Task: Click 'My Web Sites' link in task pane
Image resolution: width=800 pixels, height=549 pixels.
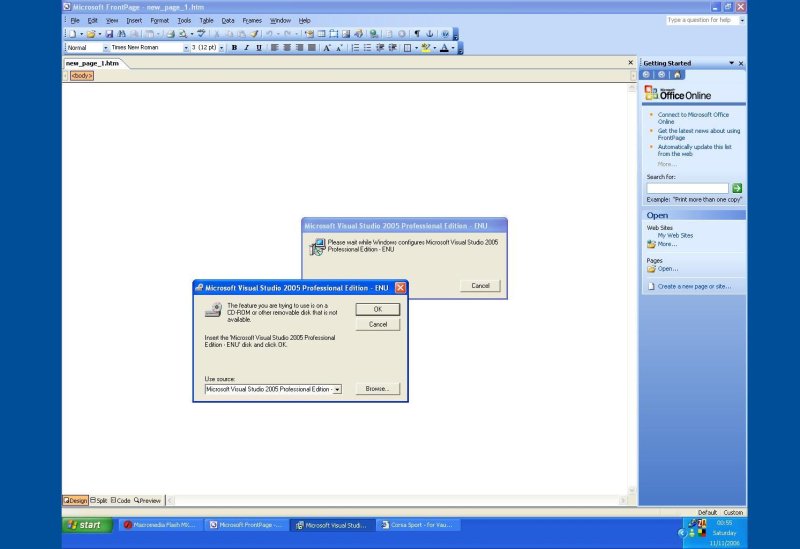Action: pos(675,235)
